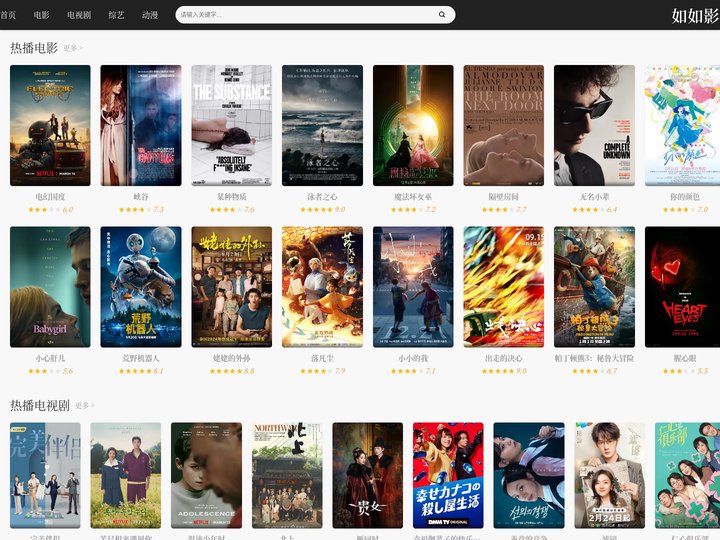Open the 贵女 drama poster

(x=367, y=475)
